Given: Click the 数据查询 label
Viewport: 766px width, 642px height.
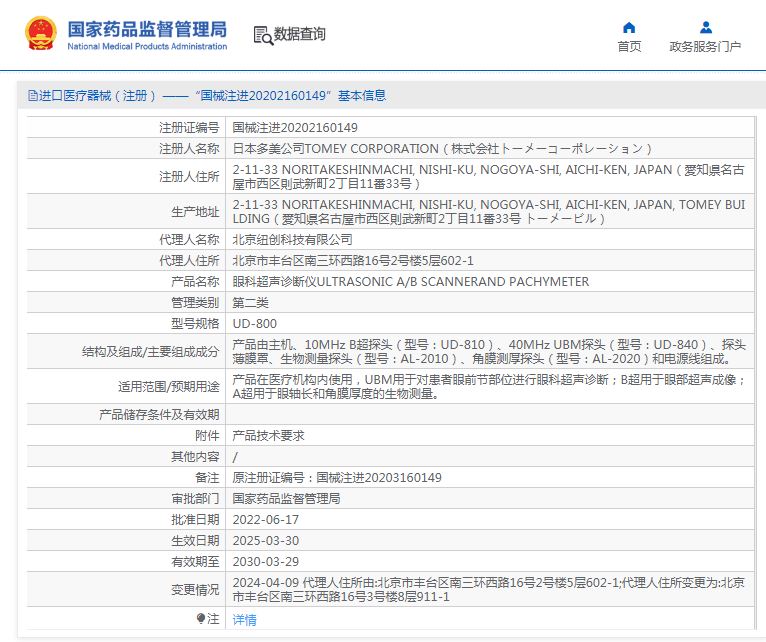Looking at the screenshot, I should tap(299, 34).
